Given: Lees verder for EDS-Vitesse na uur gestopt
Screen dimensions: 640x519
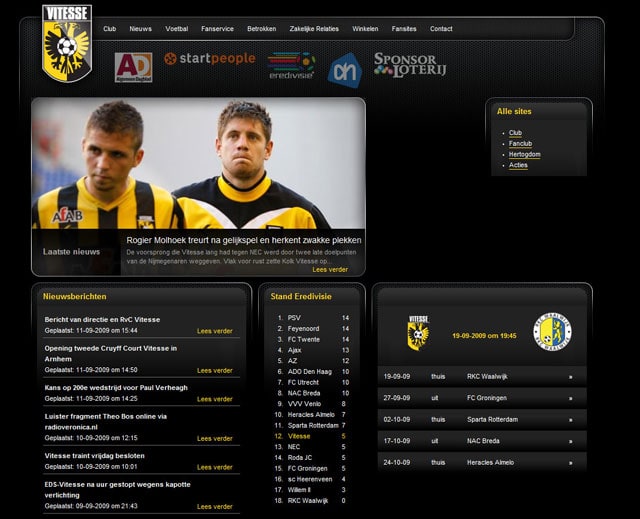Looking at the screenshot, I should (215, 507).
